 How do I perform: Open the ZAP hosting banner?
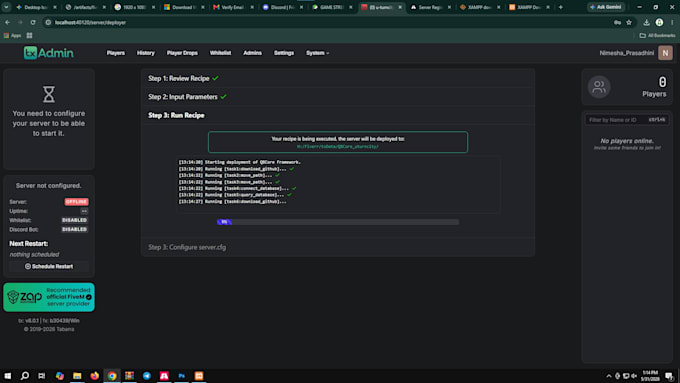click(49, 297)
